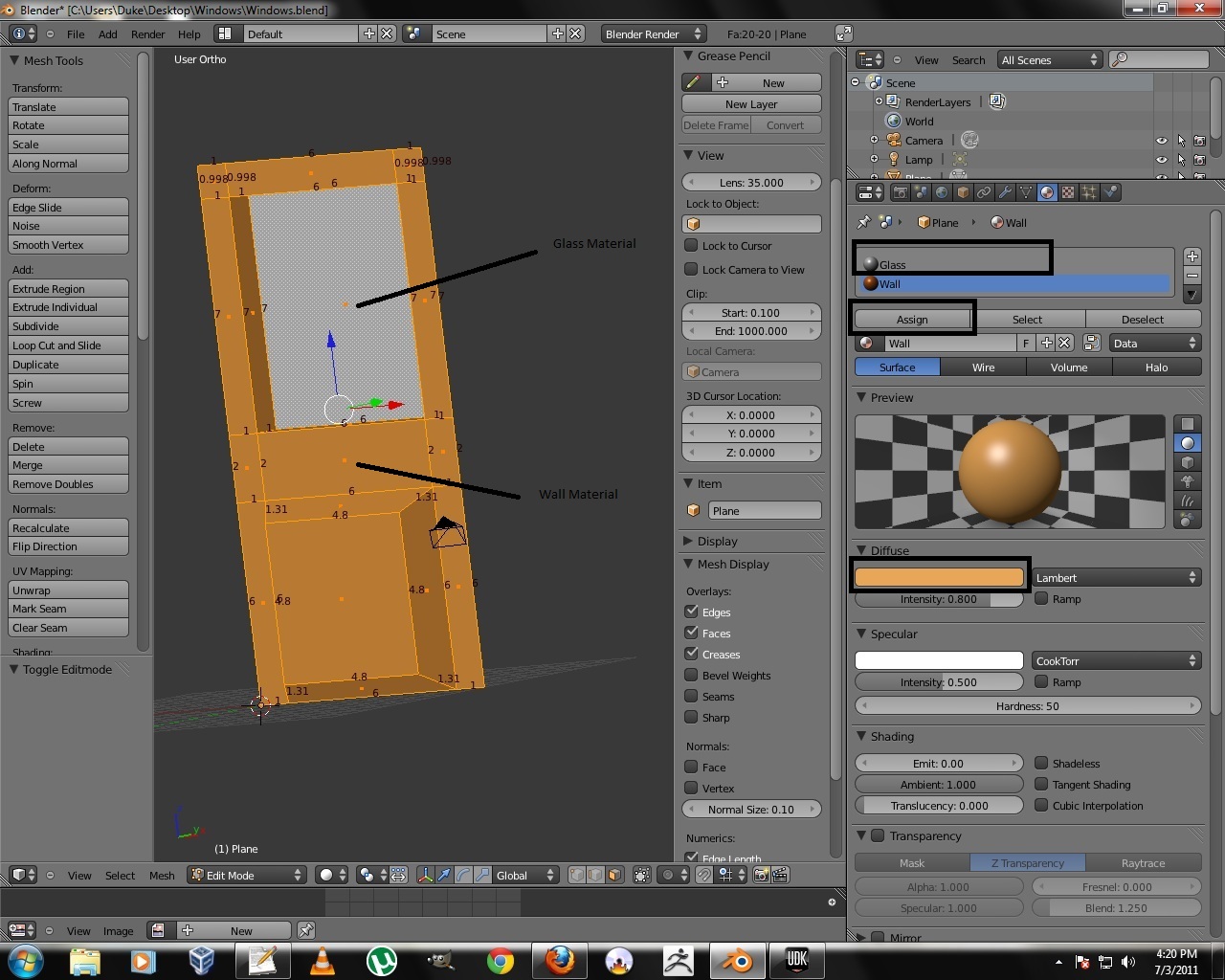The image size is (1225, 980).
Task: Select the translate manipulator in viewport header
Action: pos(444,875)
